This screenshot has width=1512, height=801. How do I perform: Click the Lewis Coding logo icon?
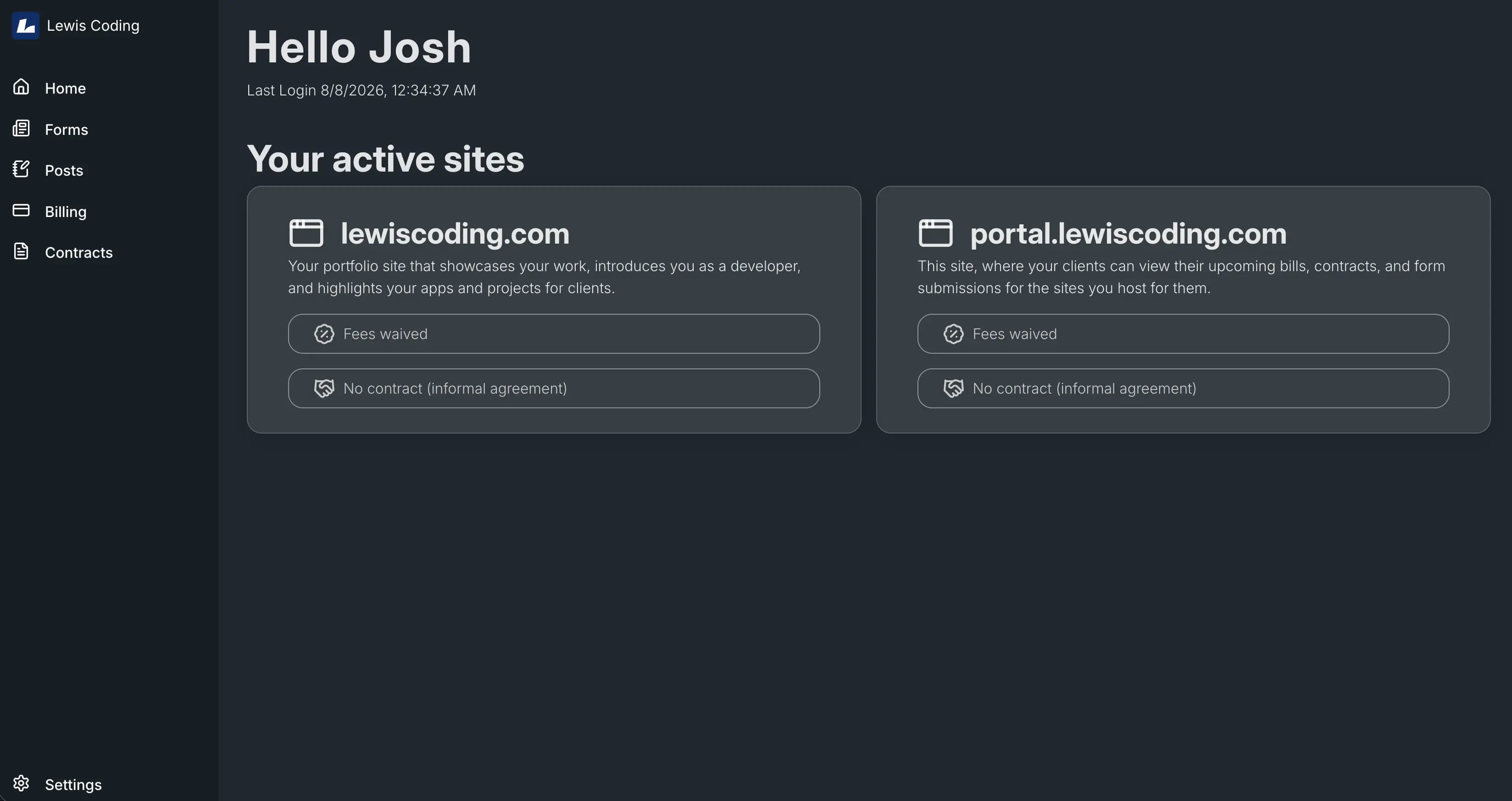pyautogui.click(x=25, y=26)
